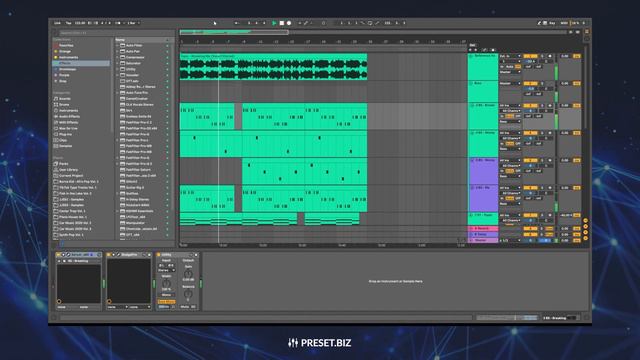The height and width of the screenshot is (360, 640).
Task: Fold the Bass track with its triangle
Action: [471, 84]
